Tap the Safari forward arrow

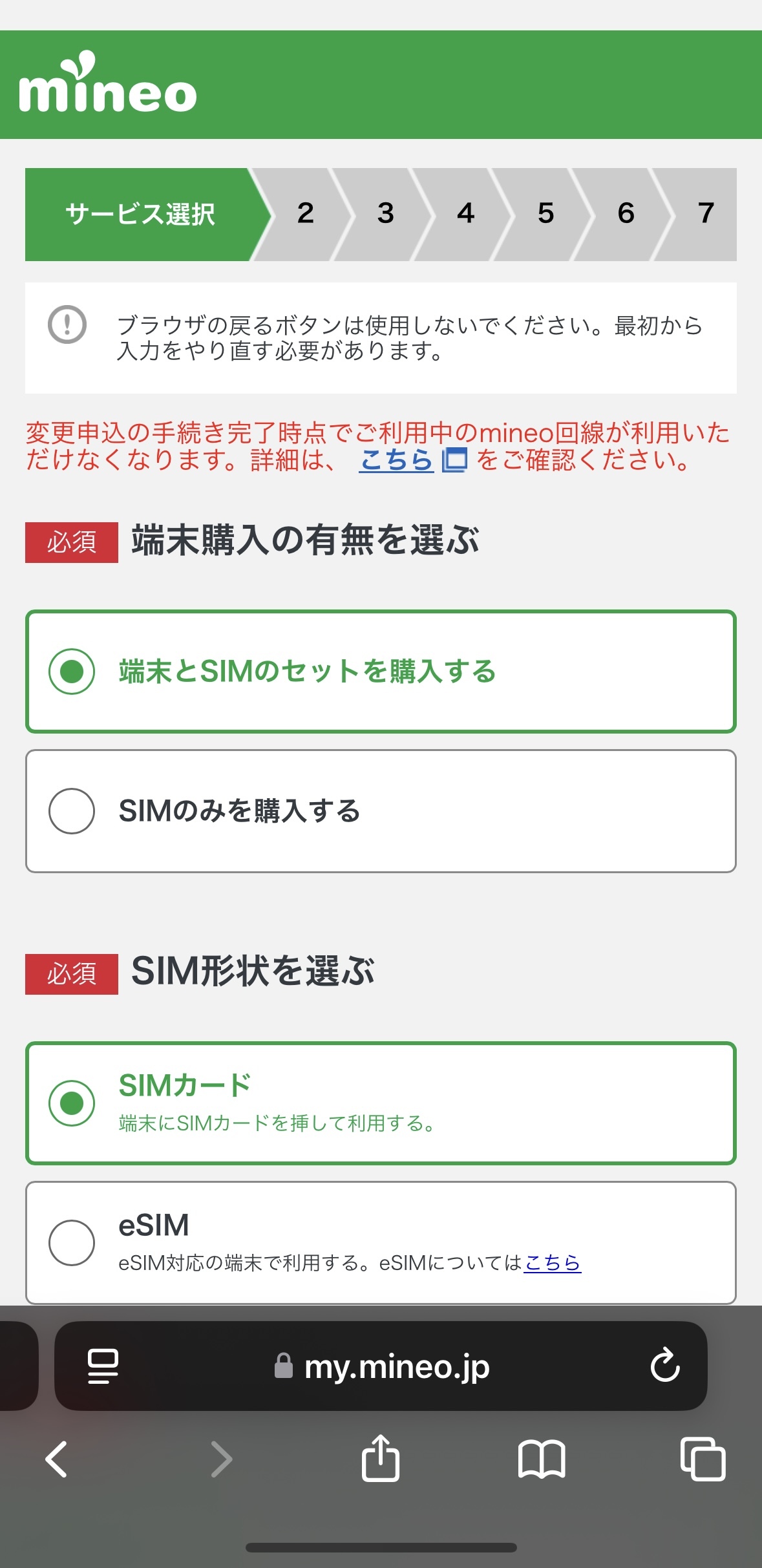[221, 1459]
